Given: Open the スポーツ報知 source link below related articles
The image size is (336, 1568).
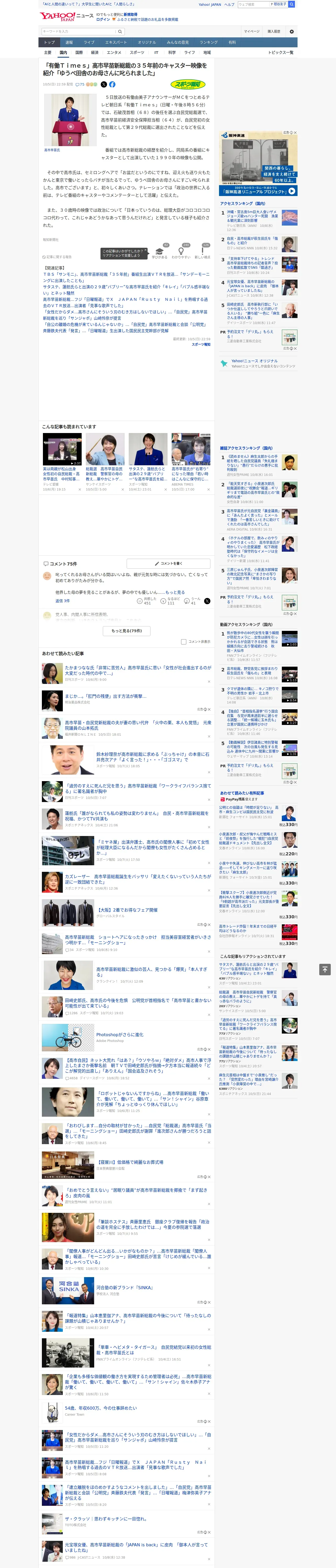Looking at the screenshot, I should [x=201, y=344].
